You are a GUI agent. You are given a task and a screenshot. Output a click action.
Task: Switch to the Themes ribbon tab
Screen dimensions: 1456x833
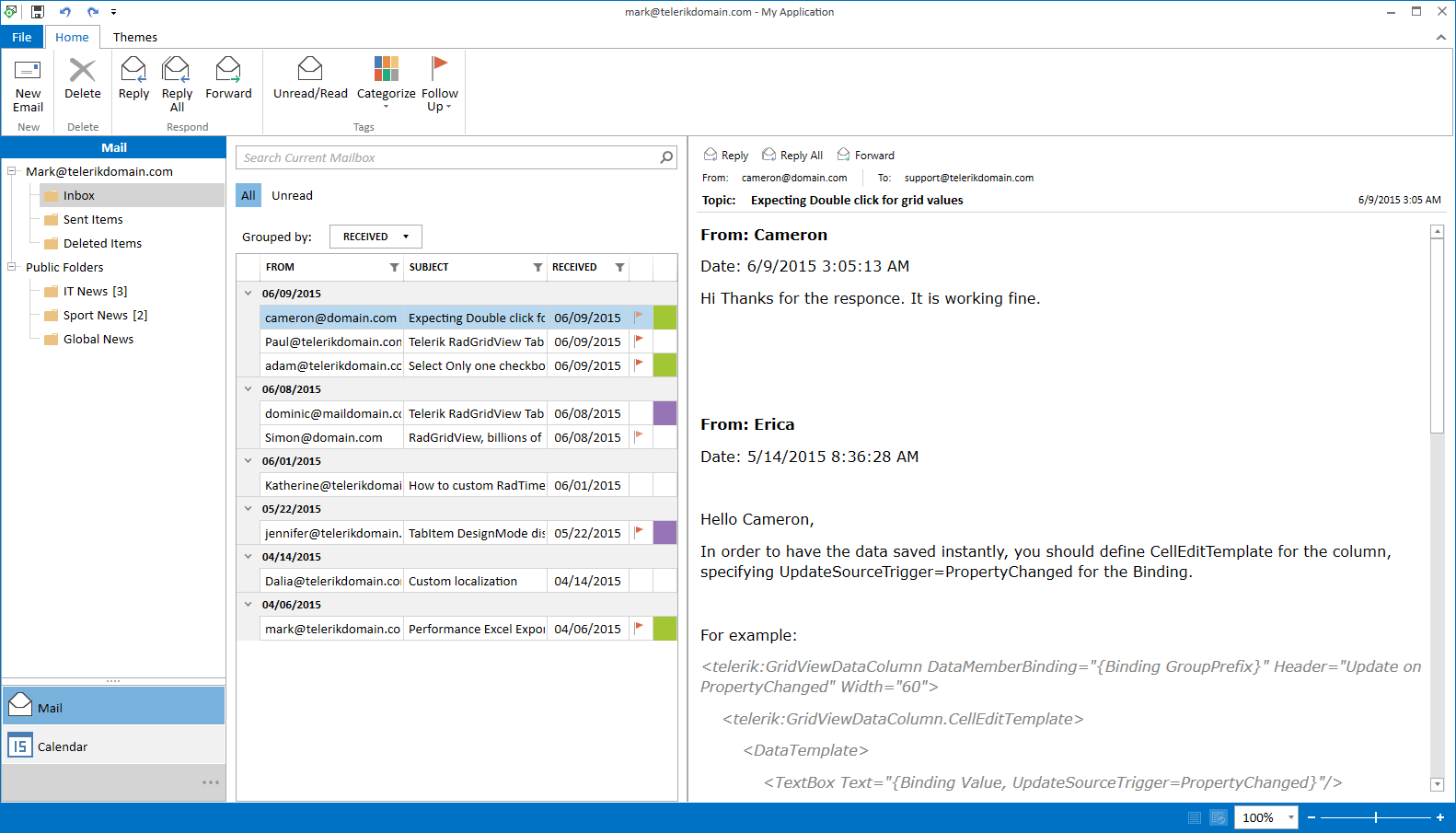coord(135,37)
